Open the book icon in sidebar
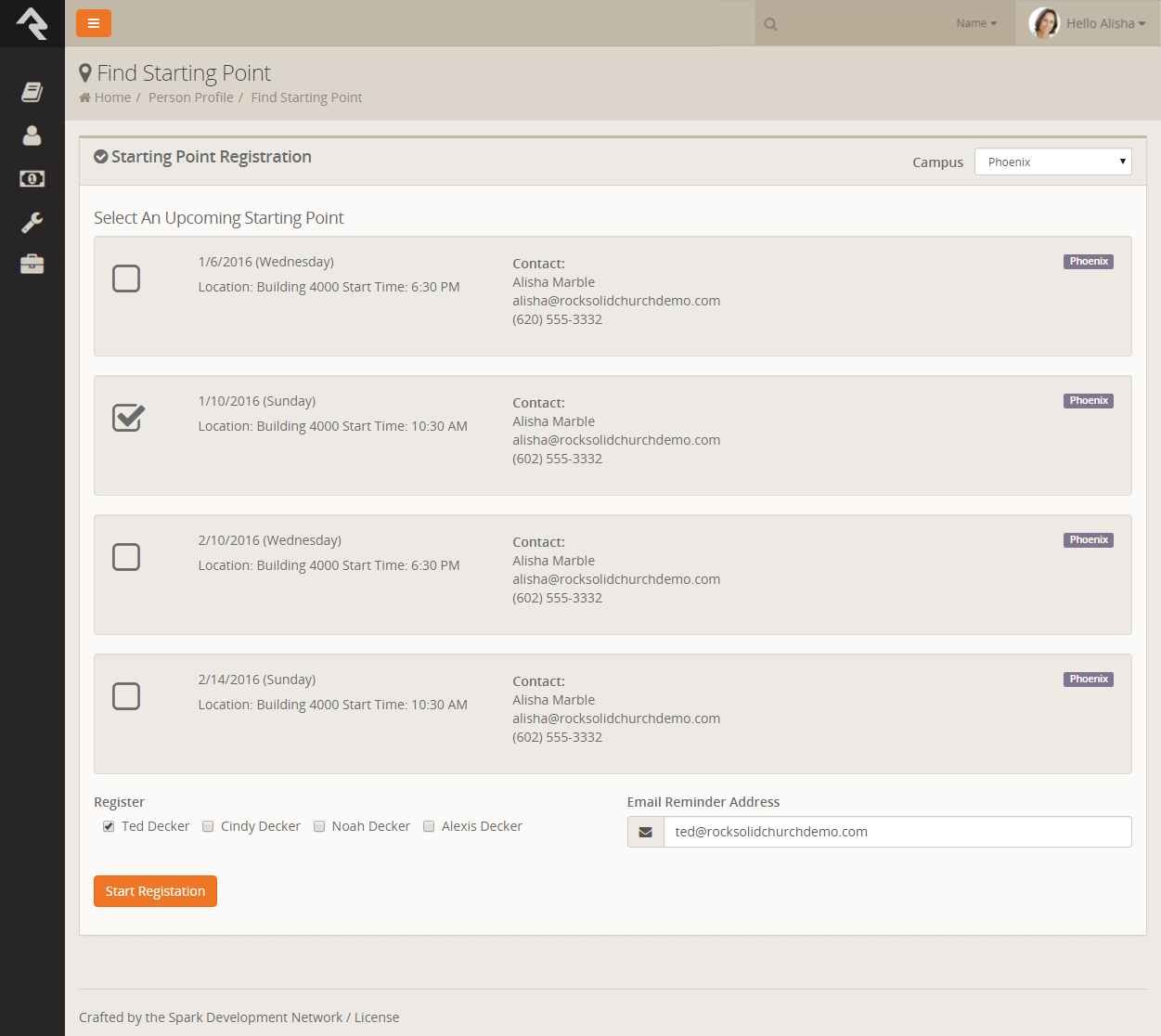The height and width of the screenshot is (1036, 1161). (x=32, y=92)
